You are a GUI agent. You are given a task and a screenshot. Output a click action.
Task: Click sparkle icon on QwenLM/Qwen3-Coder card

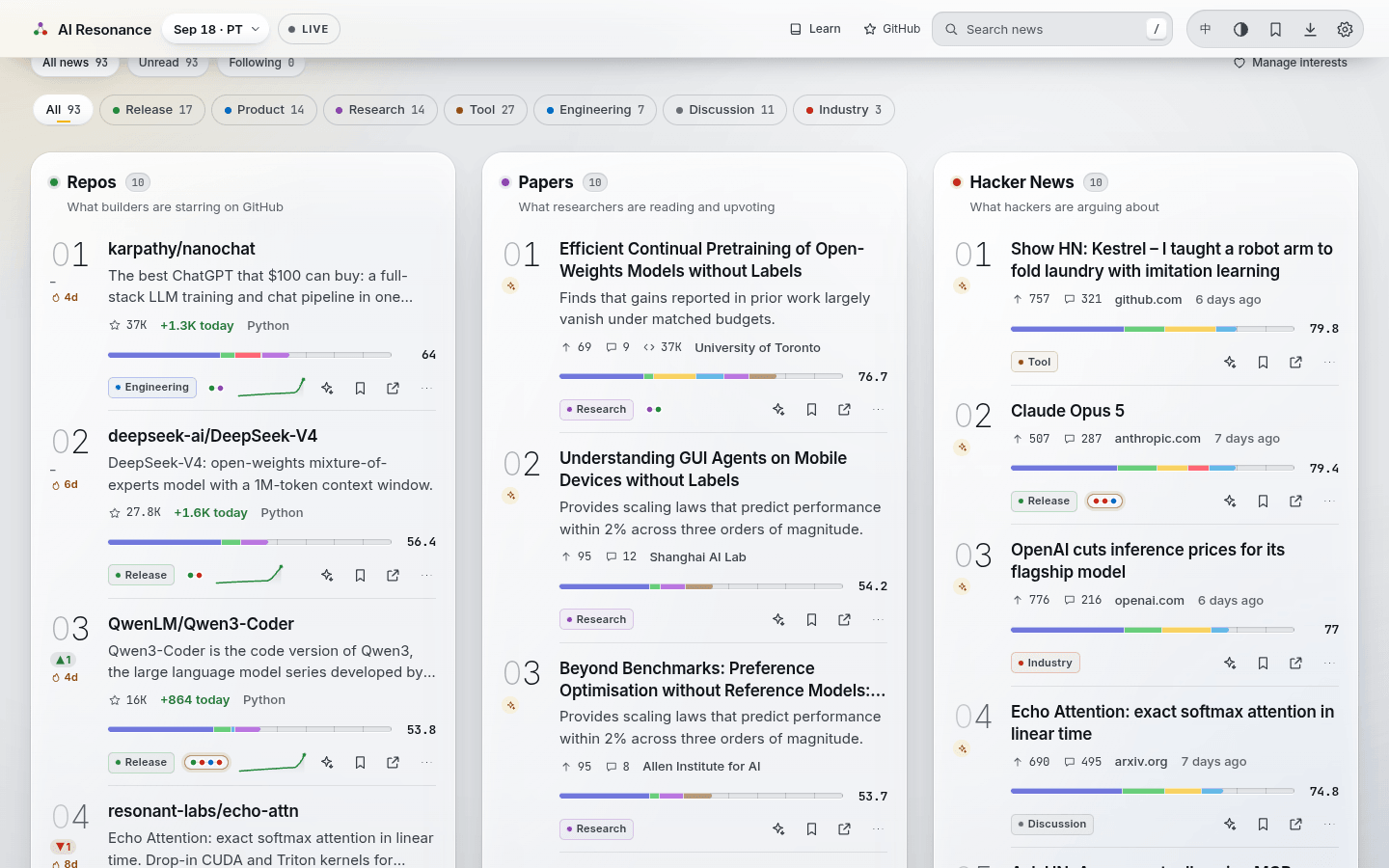327,762
